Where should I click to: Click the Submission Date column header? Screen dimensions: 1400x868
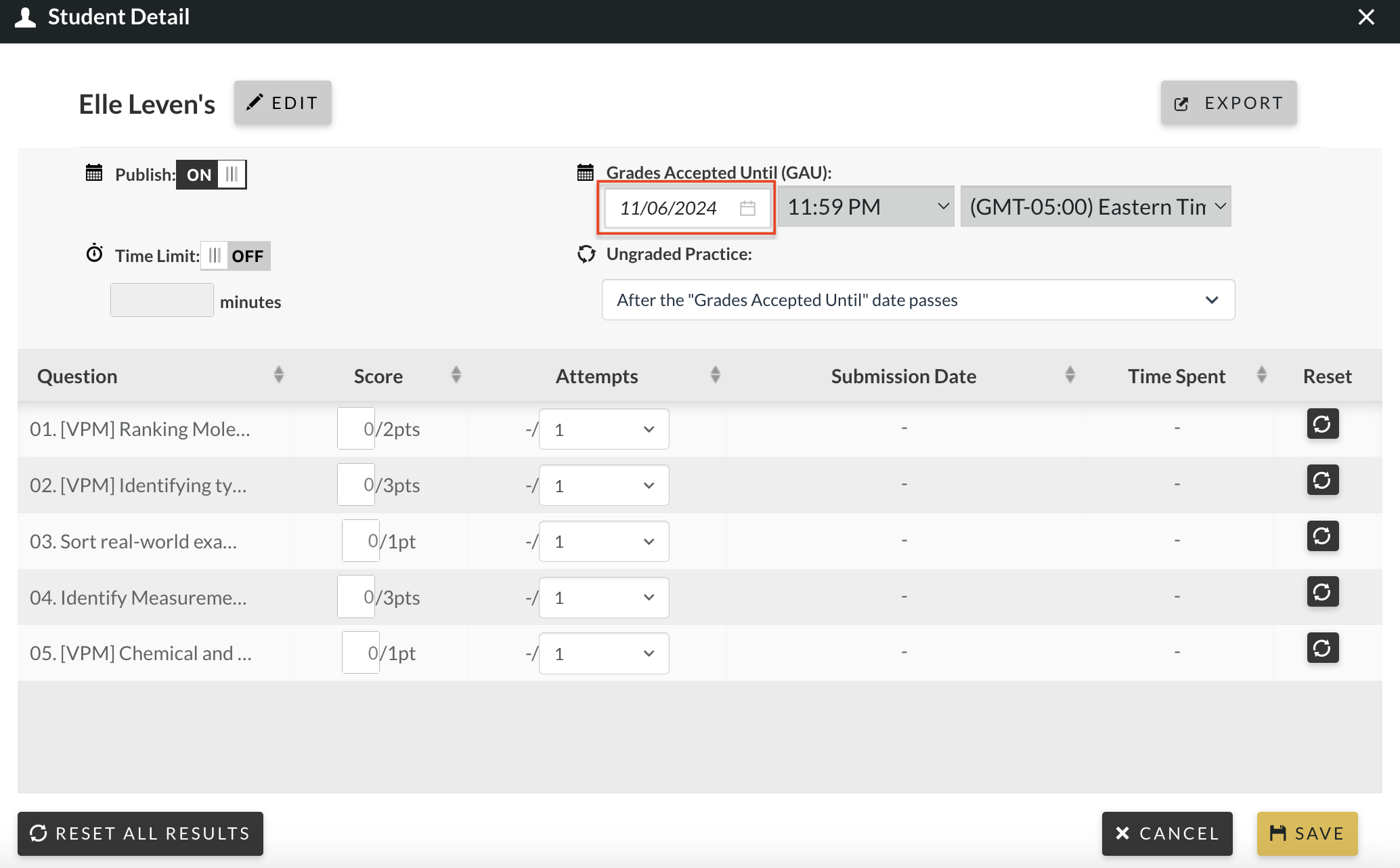click(904, 376)
